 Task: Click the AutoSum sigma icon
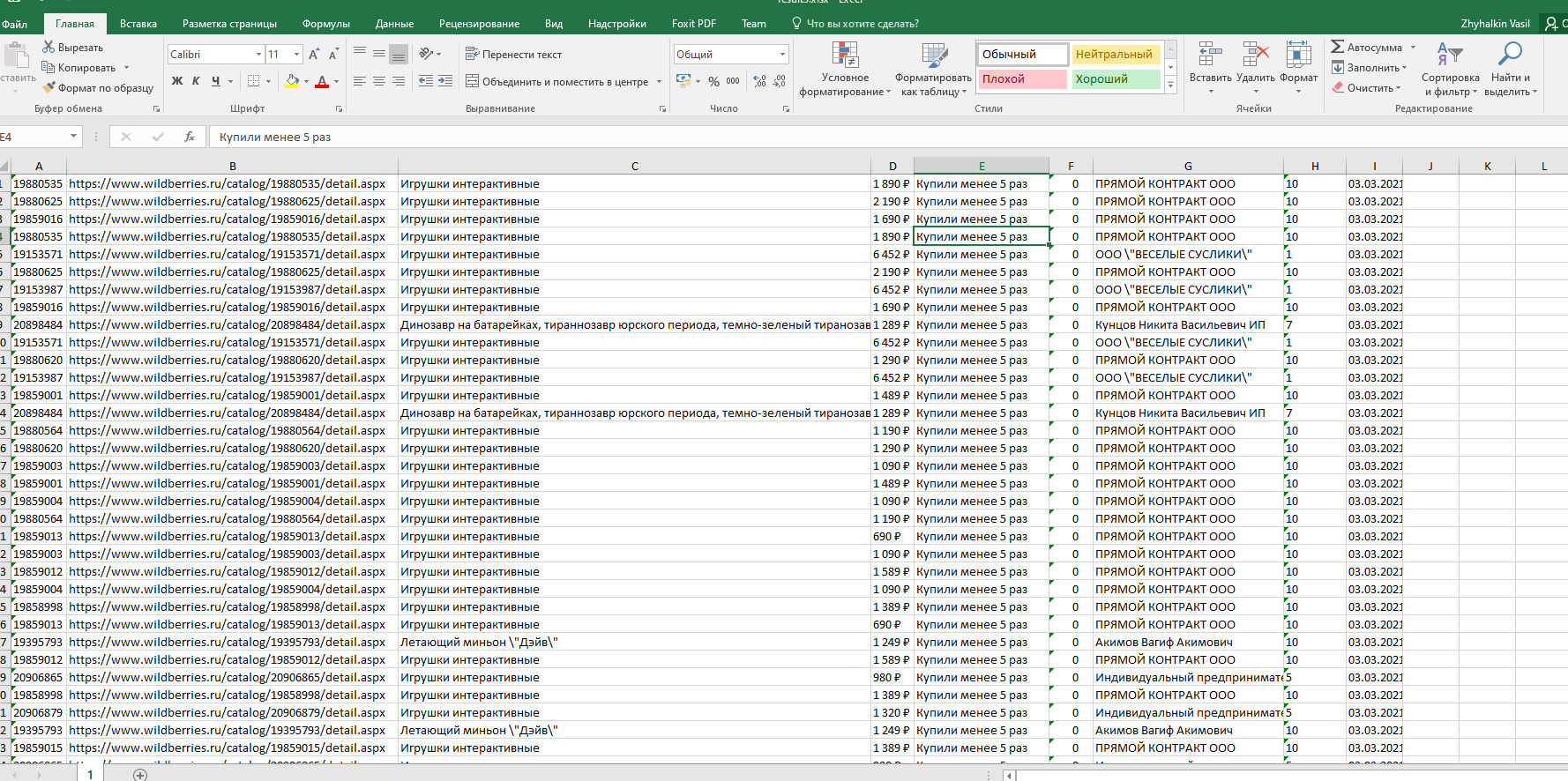click(x=1338, y=47)
